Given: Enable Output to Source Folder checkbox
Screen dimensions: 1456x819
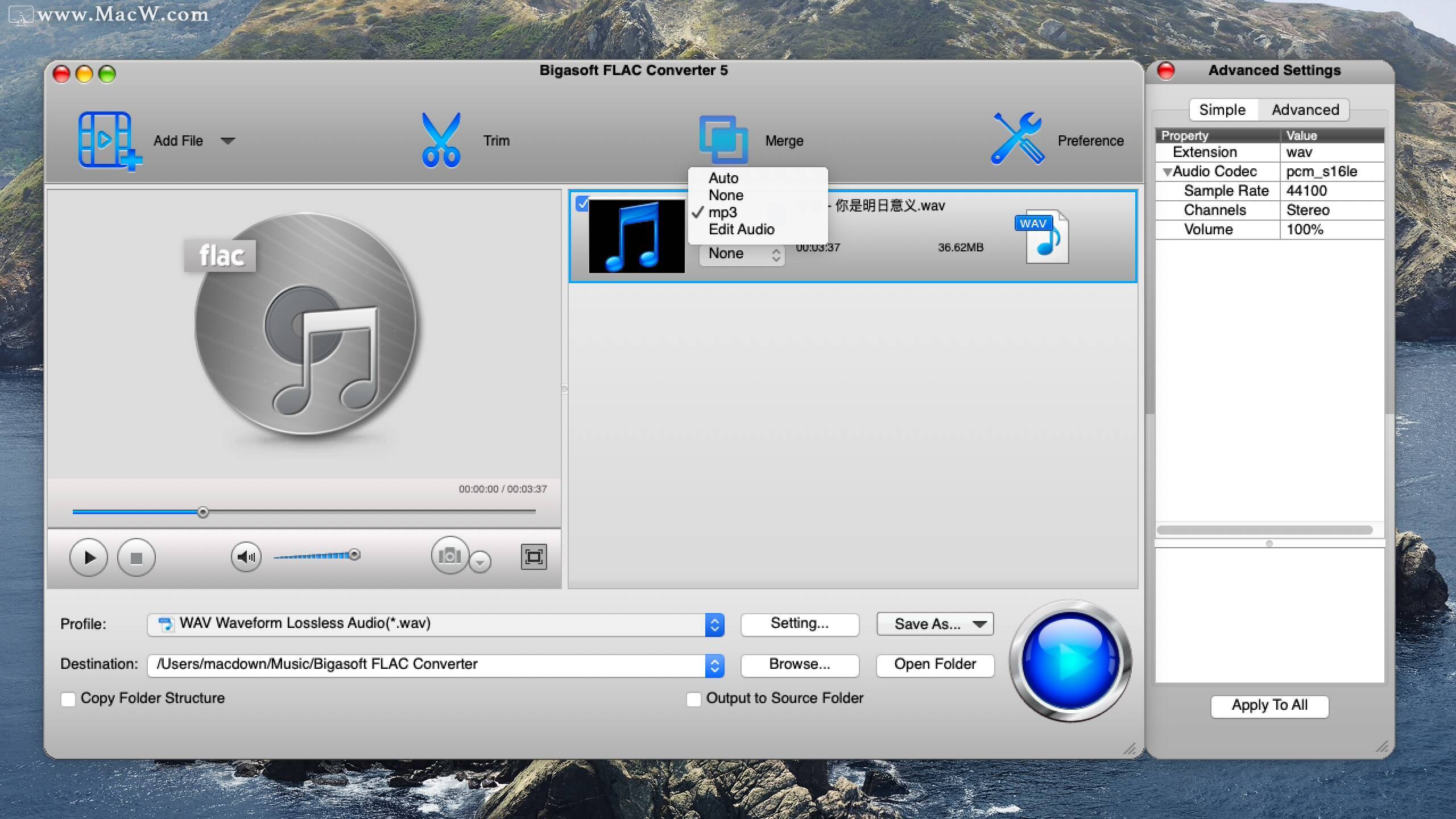Looking at the screenshot, I should pos(693,699).
